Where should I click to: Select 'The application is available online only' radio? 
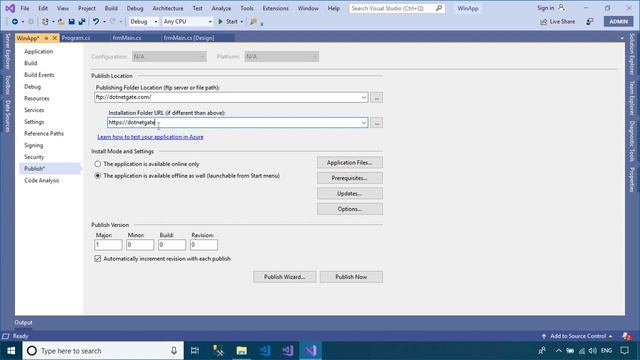click(98, 164)
